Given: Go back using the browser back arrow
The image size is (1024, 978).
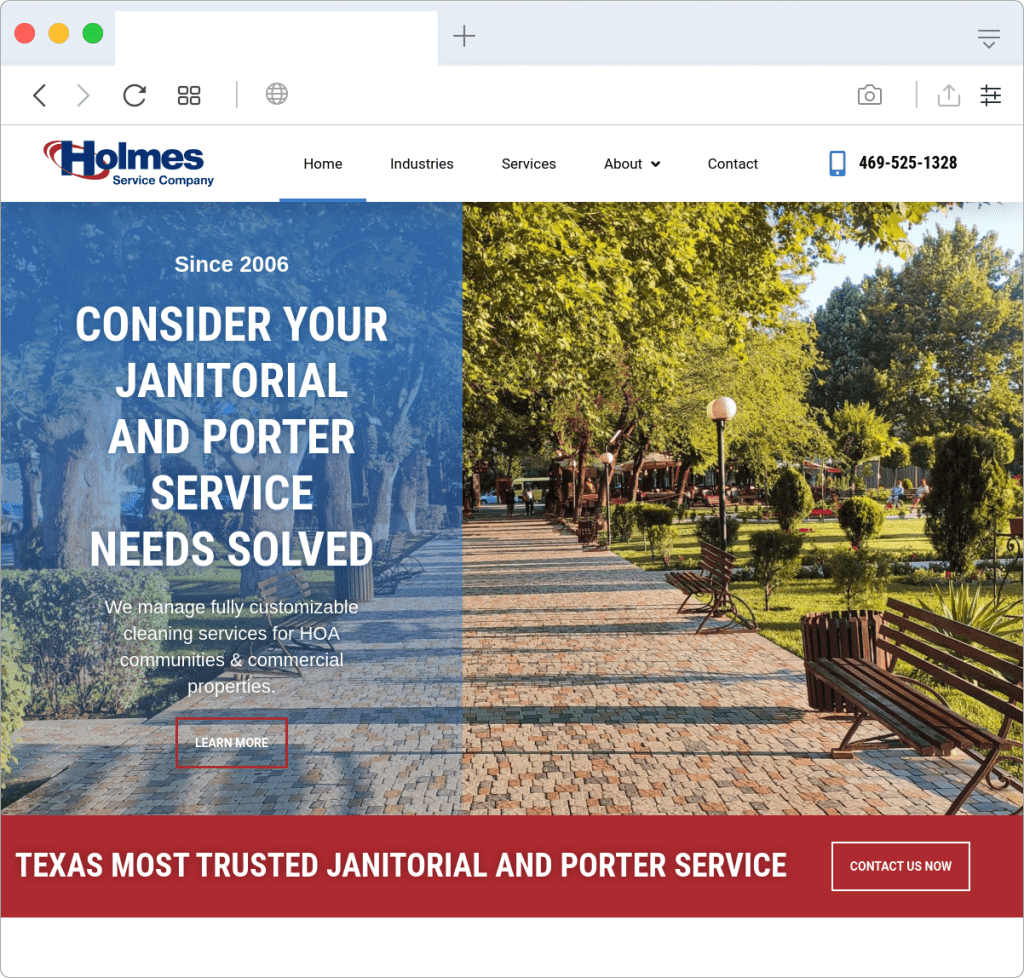Looking at the screenshot, I should [x=40, y=95].
